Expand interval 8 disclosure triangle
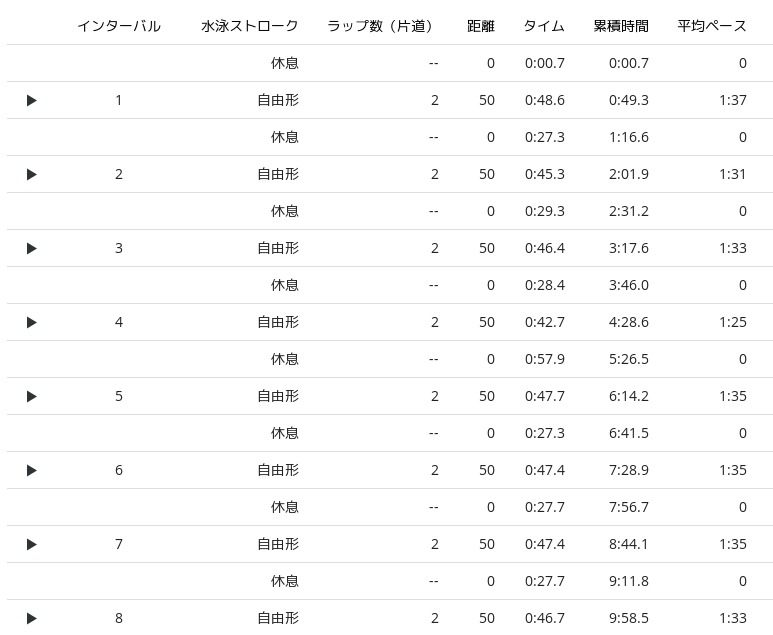 32,618
